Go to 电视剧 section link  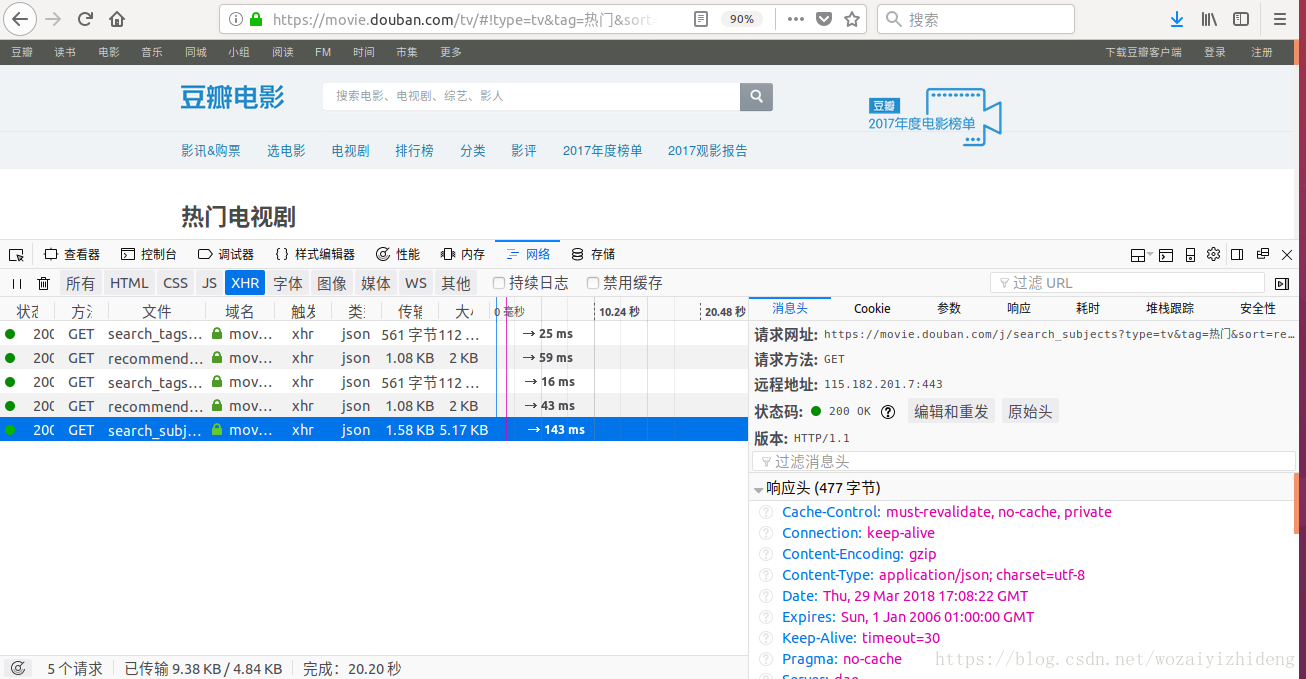(351, 151)
